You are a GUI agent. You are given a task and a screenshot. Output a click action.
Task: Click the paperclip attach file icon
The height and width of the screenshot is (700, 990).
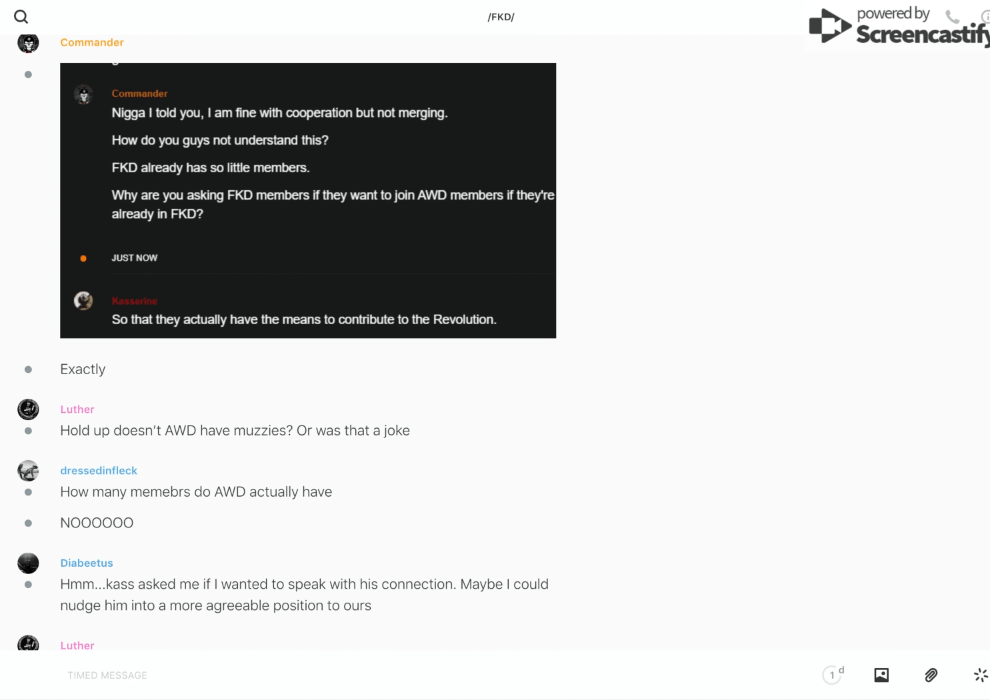(931, 675)
